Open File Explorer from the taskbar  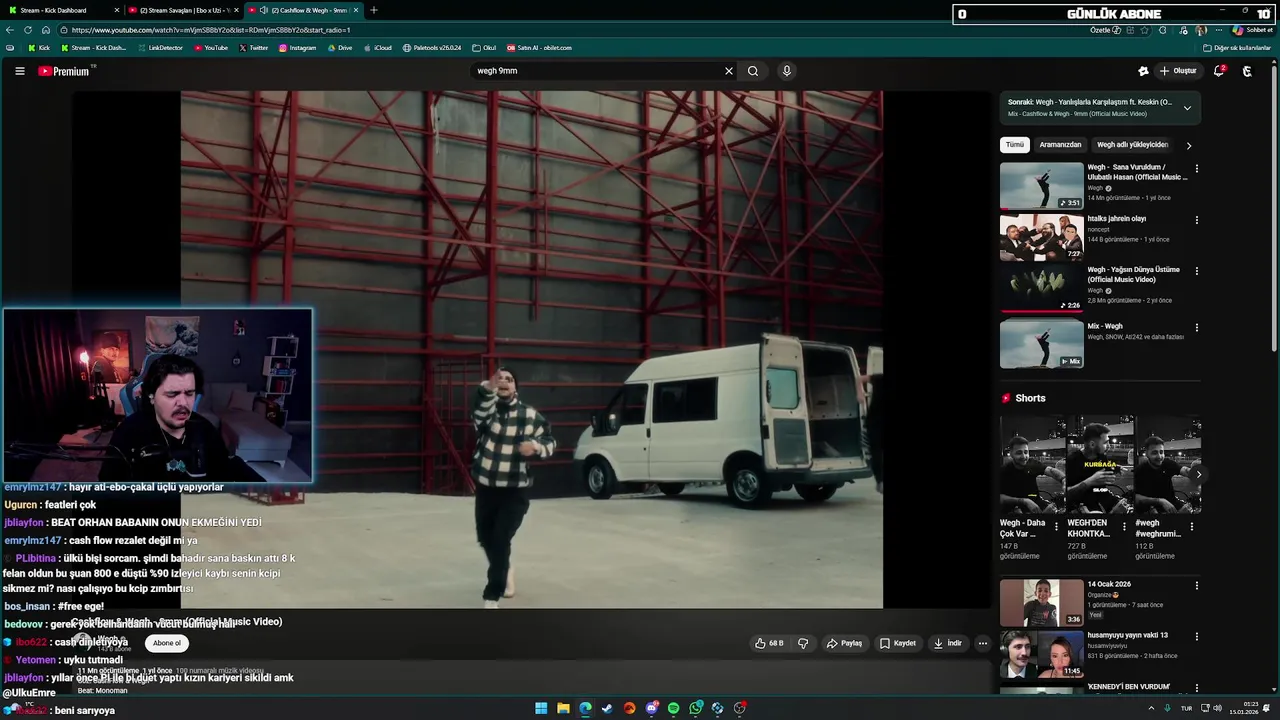point(563,708)
